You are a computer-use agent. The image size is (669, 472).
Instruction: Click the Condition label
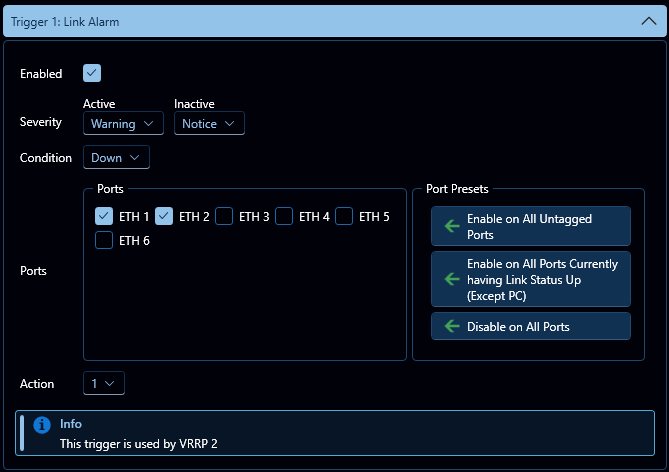click(46, 158)
